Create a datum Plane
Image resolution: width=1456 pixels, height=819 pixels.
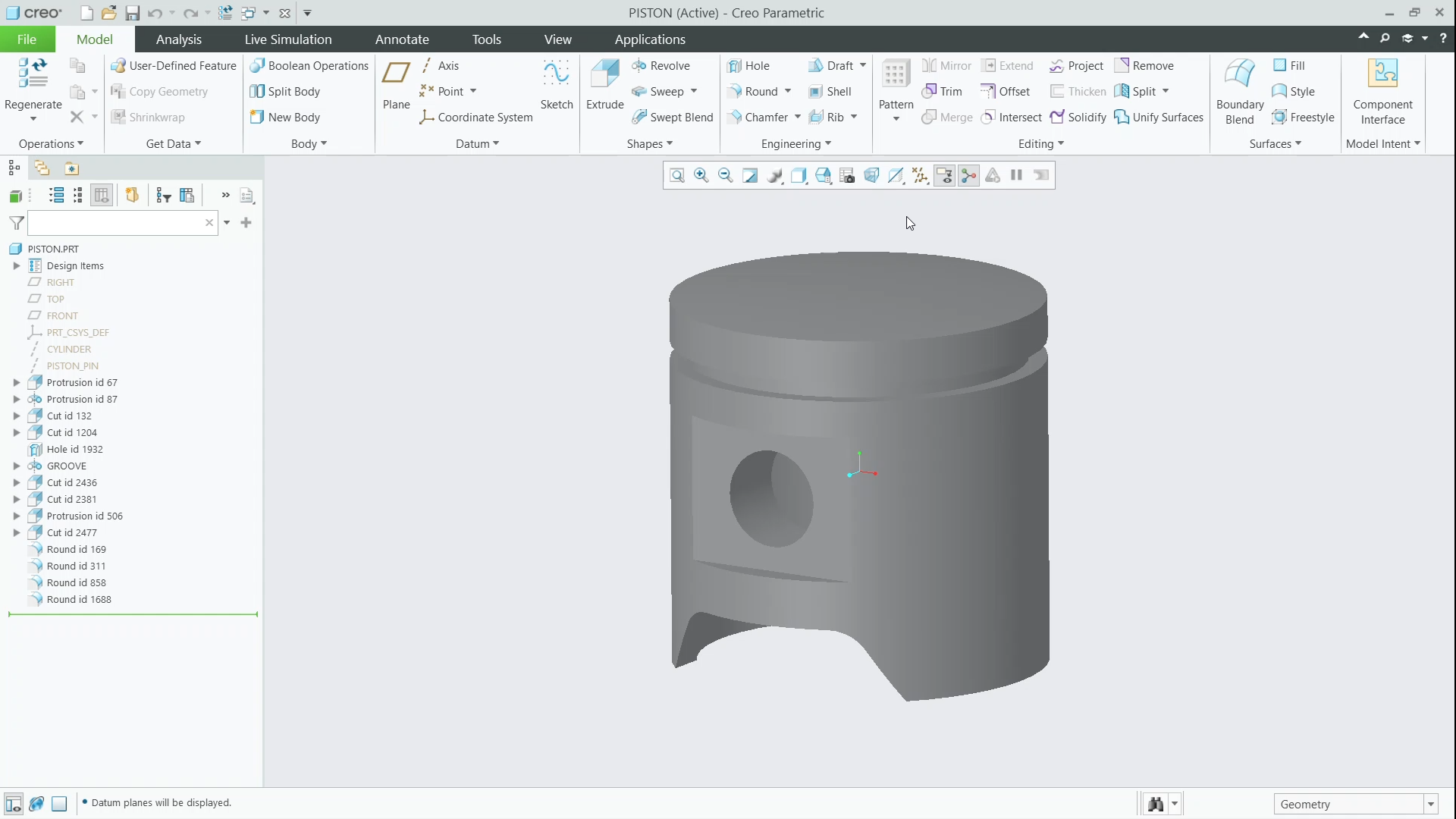click(x=396, y=85)
